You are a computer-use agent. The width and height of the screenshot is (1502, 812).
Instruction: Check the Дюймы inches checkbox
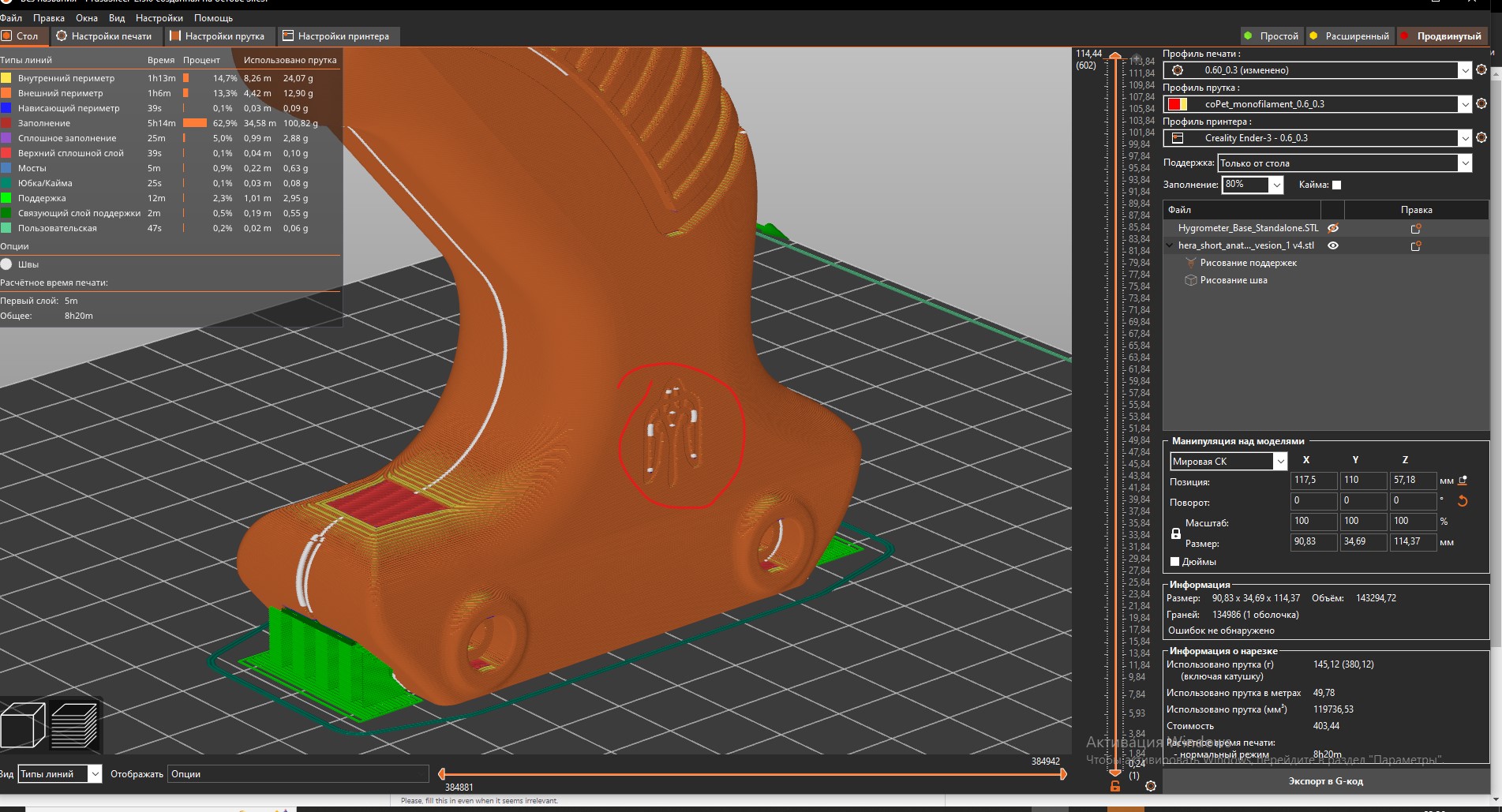click(1174, 562)
